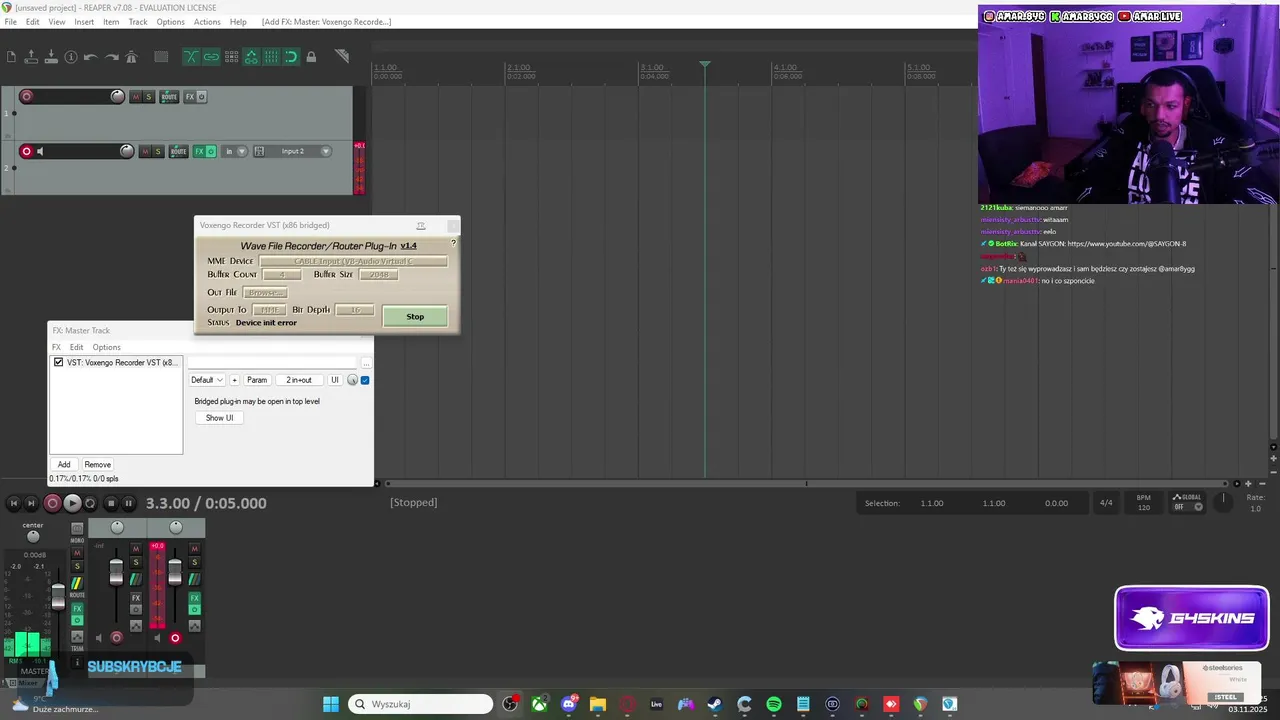Bypass track 2 FX power button
Viewport: 1280px width, 720px height.
(x=210, y=151)
